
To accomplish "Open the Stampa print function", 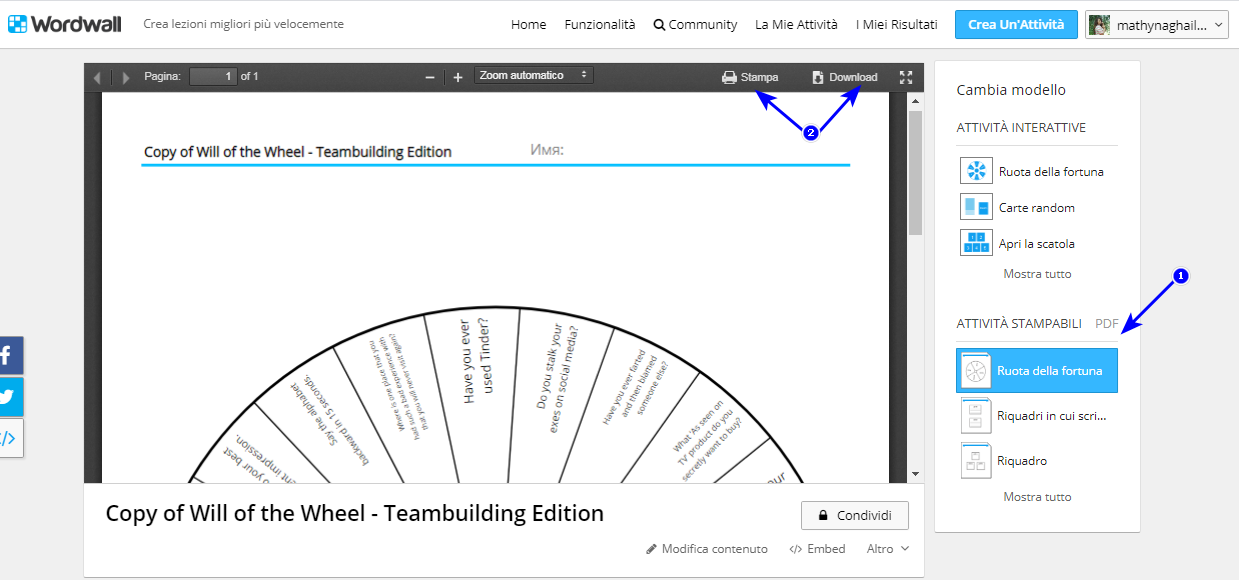I will pos(750,76).
